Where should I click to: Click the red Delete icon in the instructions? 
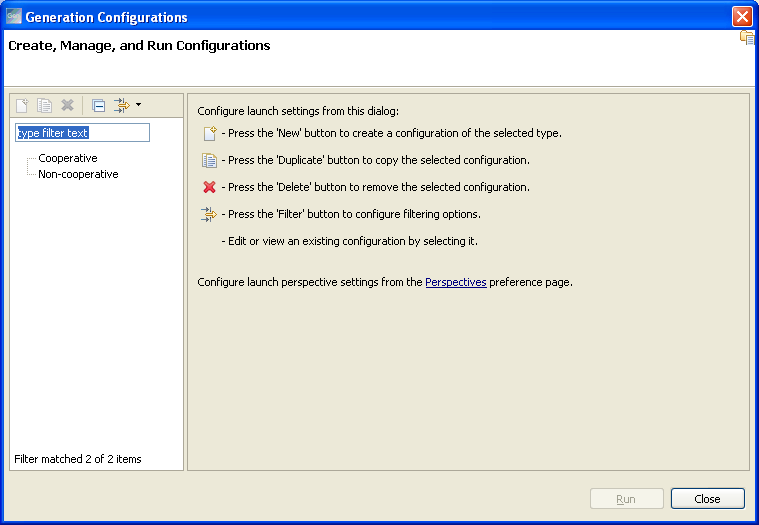point(209,187)
